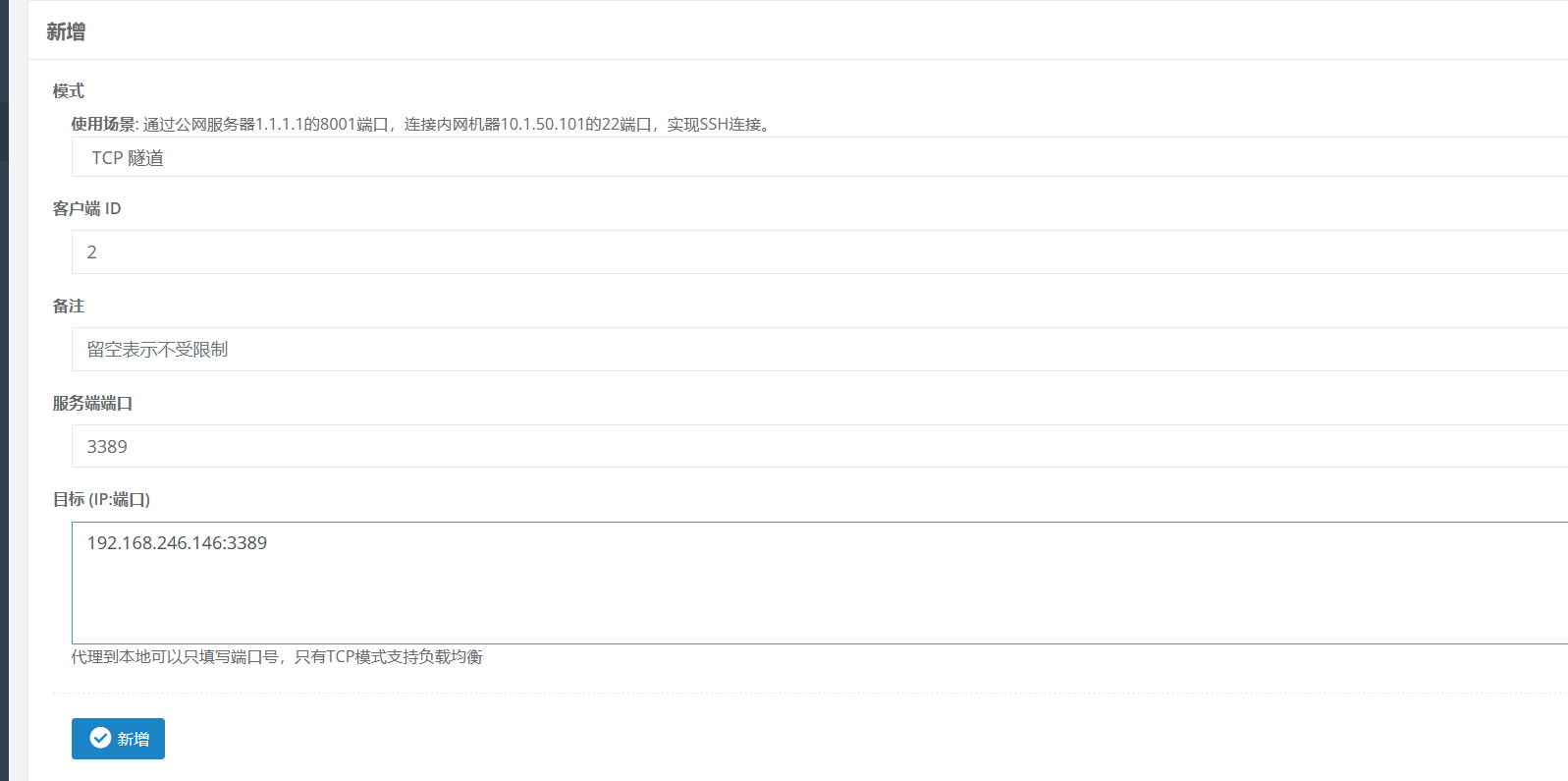This screenshot has width=1568, height=781.
Task: Click the 代理到本地可以只填写端口号 hint text
Action: (x=277, y=656)
